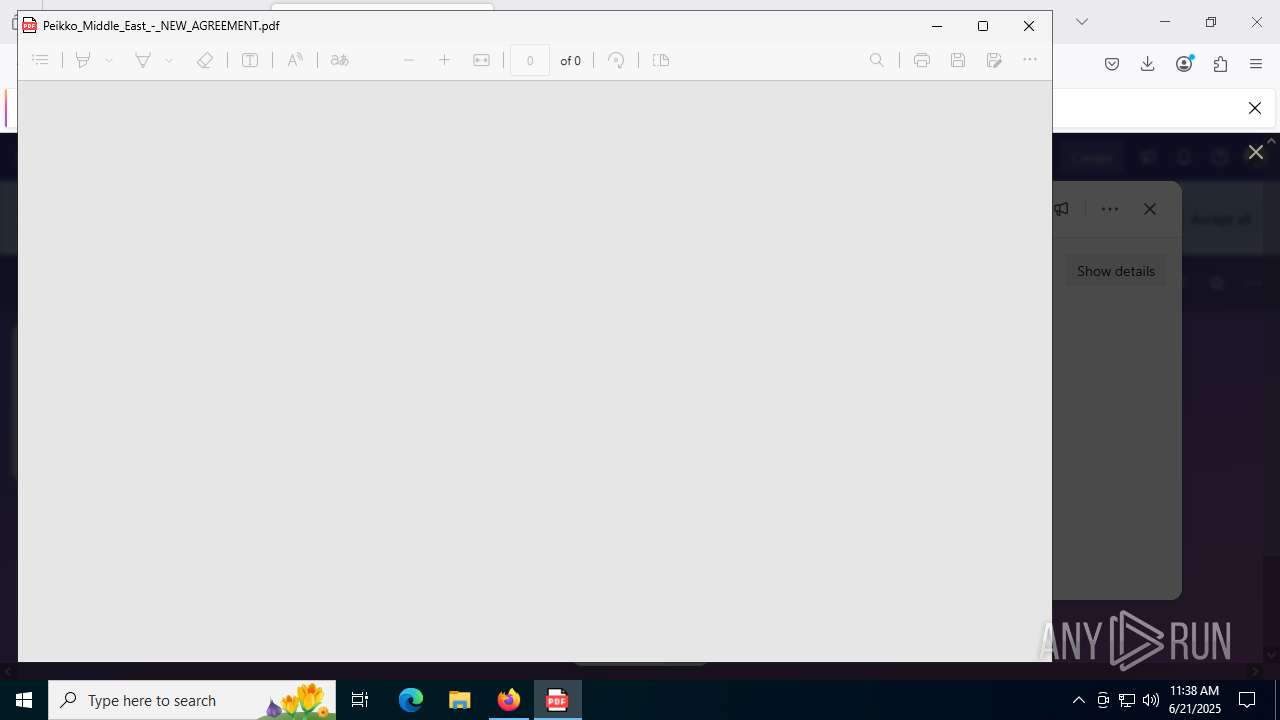1280x720 pixels.
Task: Open the notification center
Action: 1247,700
